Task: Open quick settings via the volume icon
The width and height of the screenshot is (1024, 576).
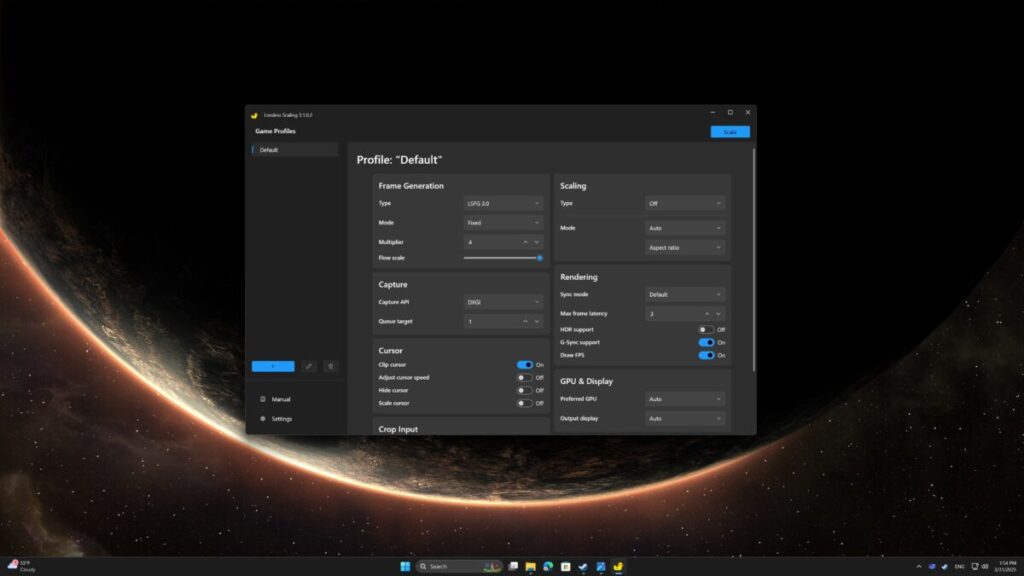Action: coord(985,566)
